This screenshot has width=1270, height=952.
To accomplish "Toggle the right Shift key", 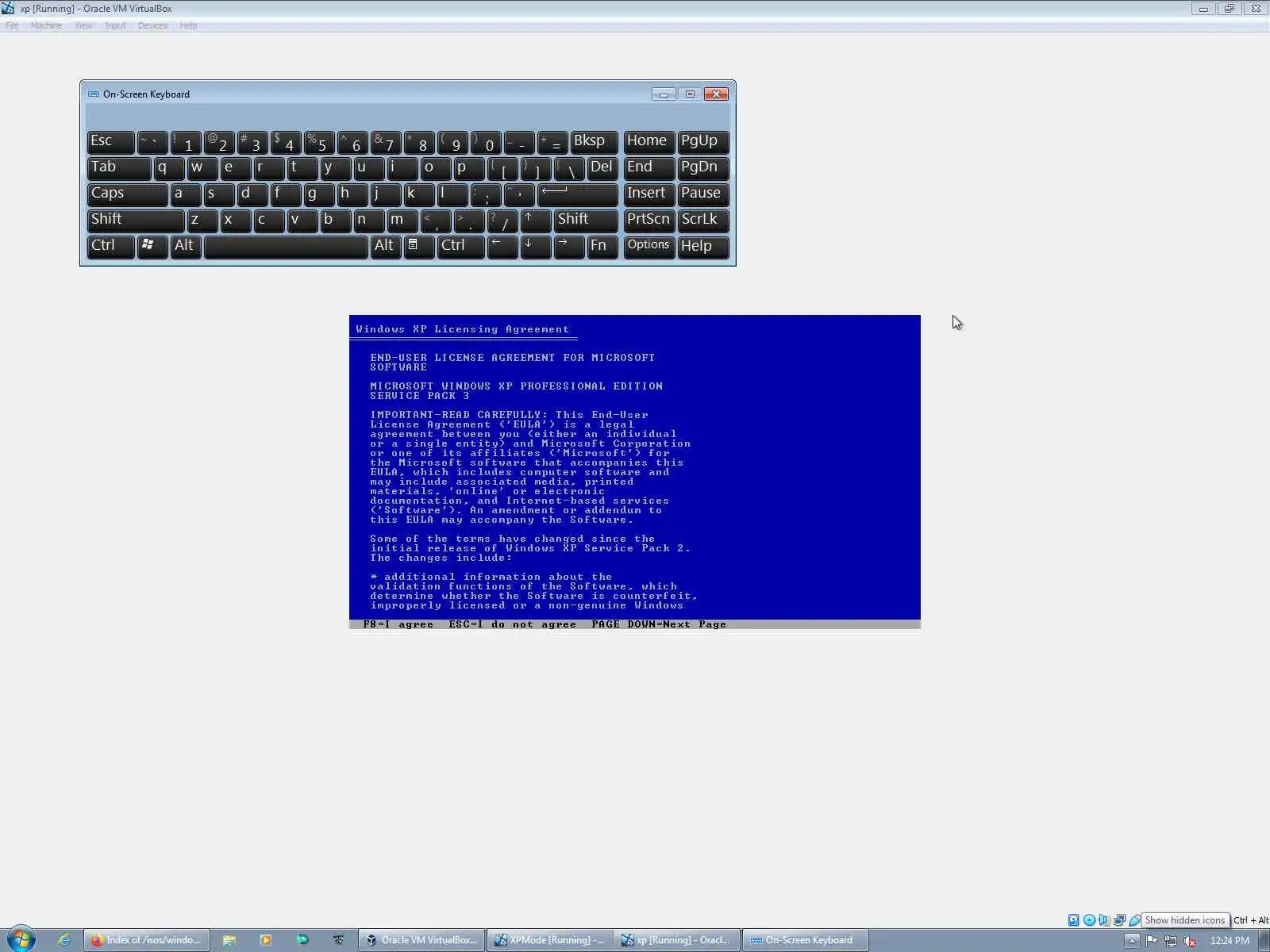I will click(586, 221).
